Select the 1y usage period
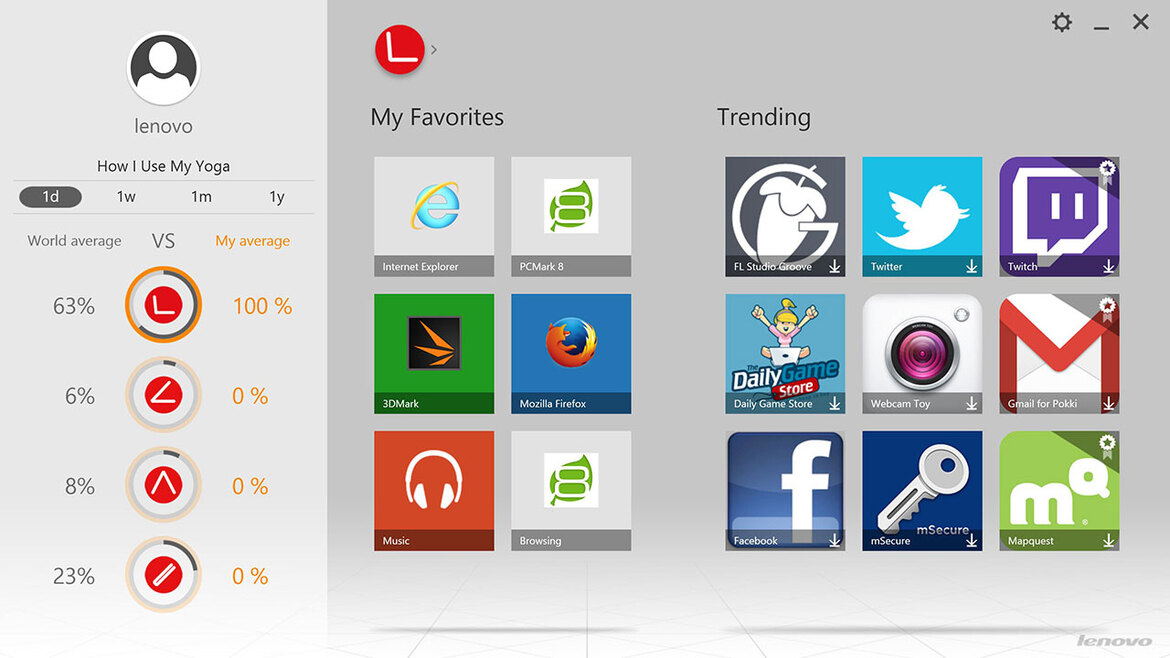 [x=277, y=197]
